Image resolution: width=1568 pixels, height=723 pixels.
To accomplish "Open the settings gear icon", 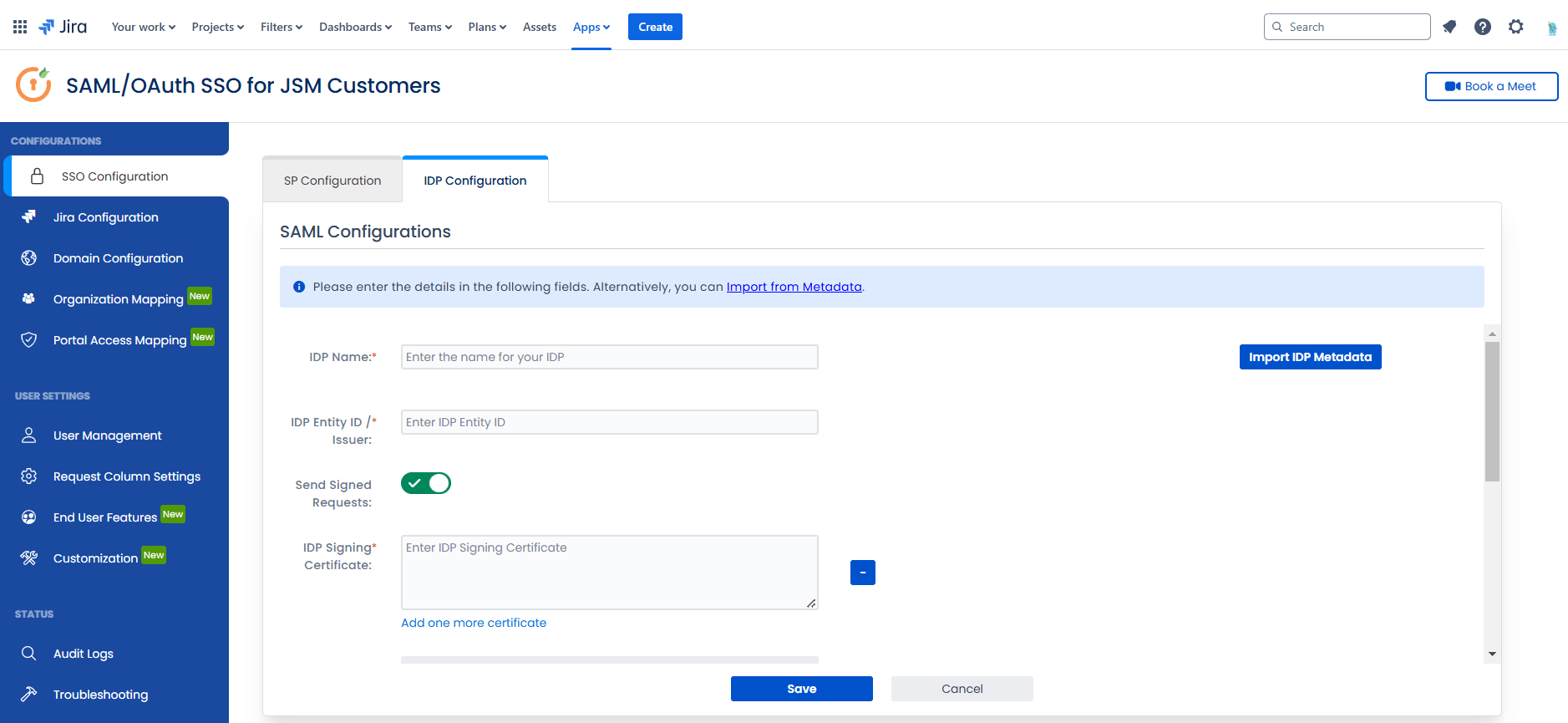I will (x=1516, y=27).
